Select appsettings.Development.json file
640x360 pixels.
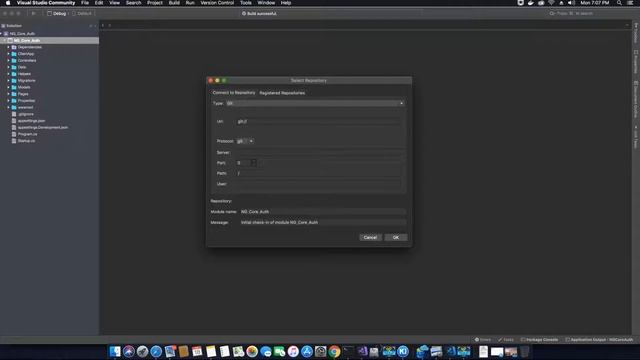(x=42, y=127)
